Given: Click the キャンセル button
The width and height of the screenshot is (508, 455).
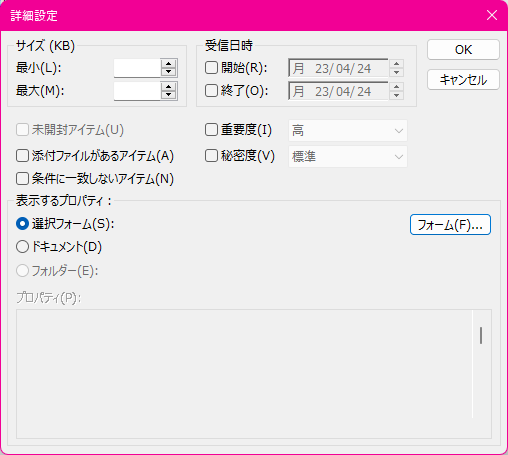Looking at the screenshot, I should click(463, 80).
